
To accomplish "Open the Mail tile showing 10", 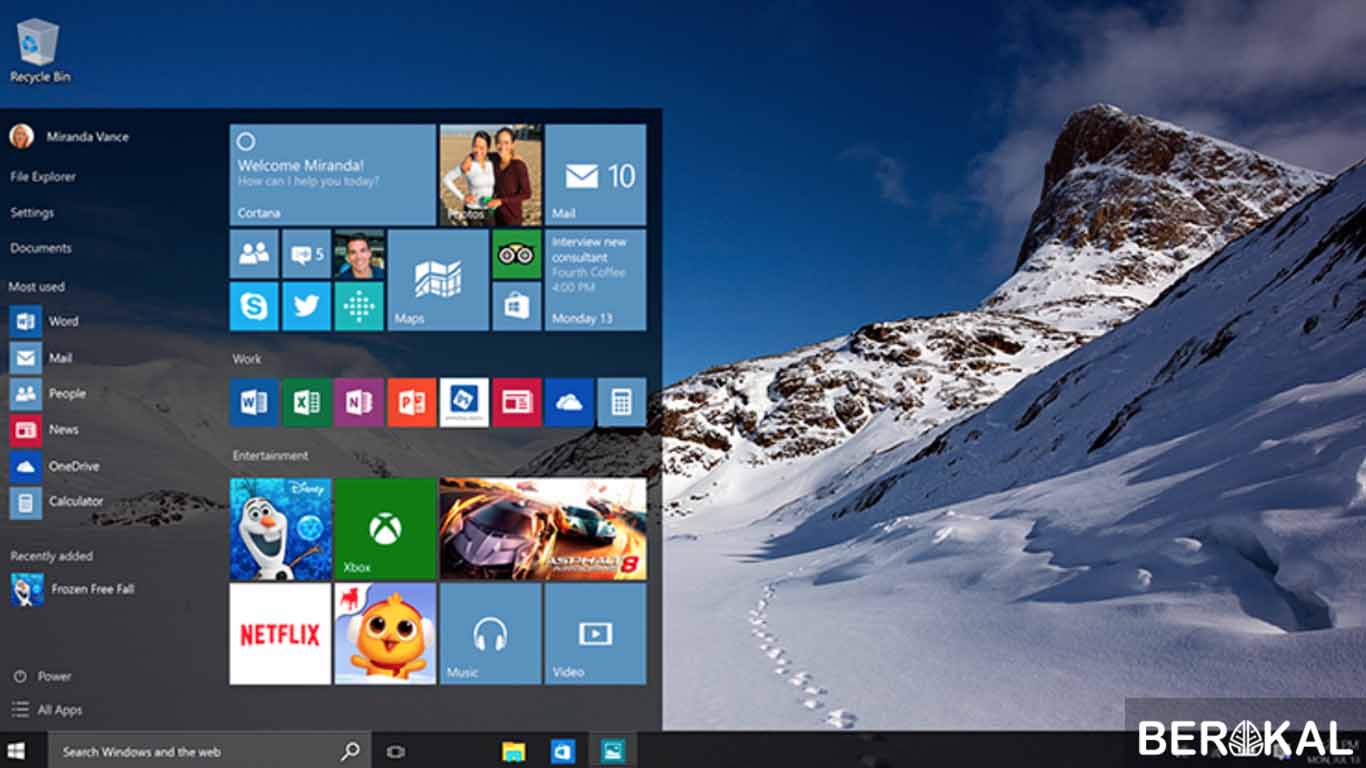I will click(x=595, y=175).
